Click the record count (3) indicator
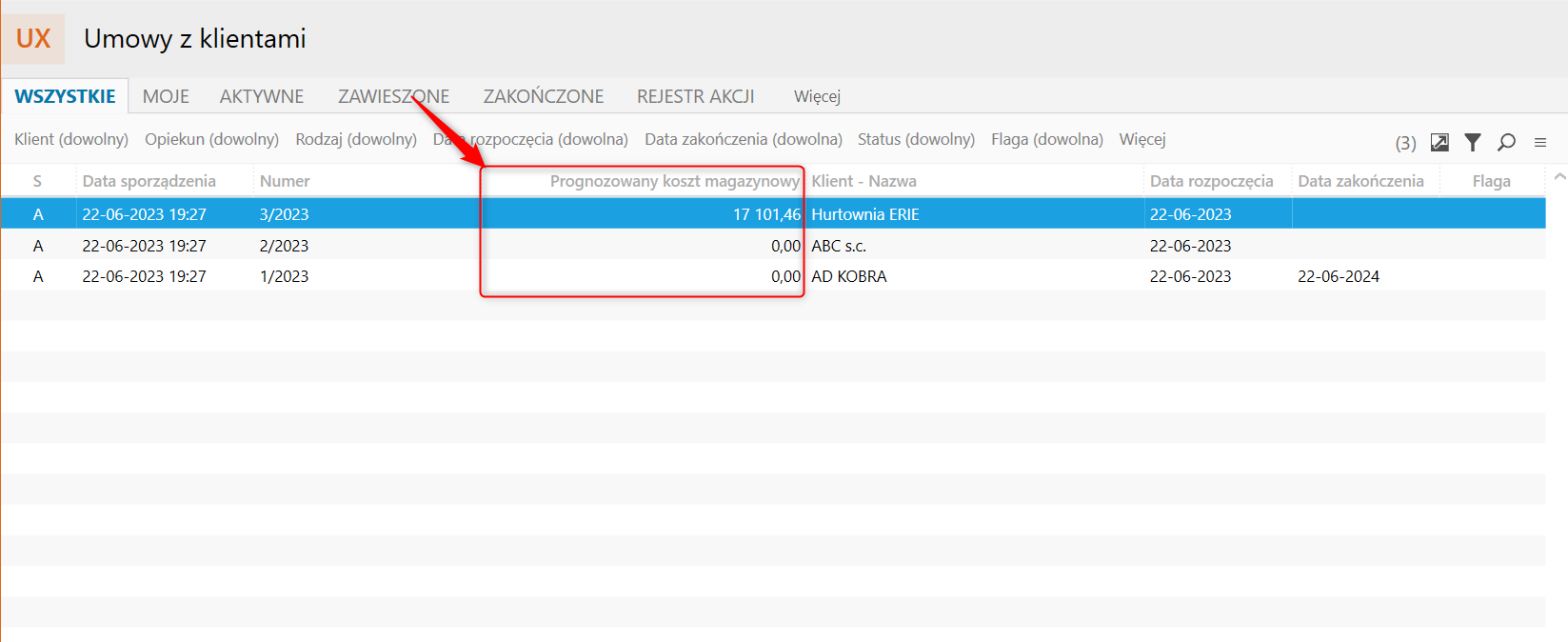 click(x=1405, y=143)
